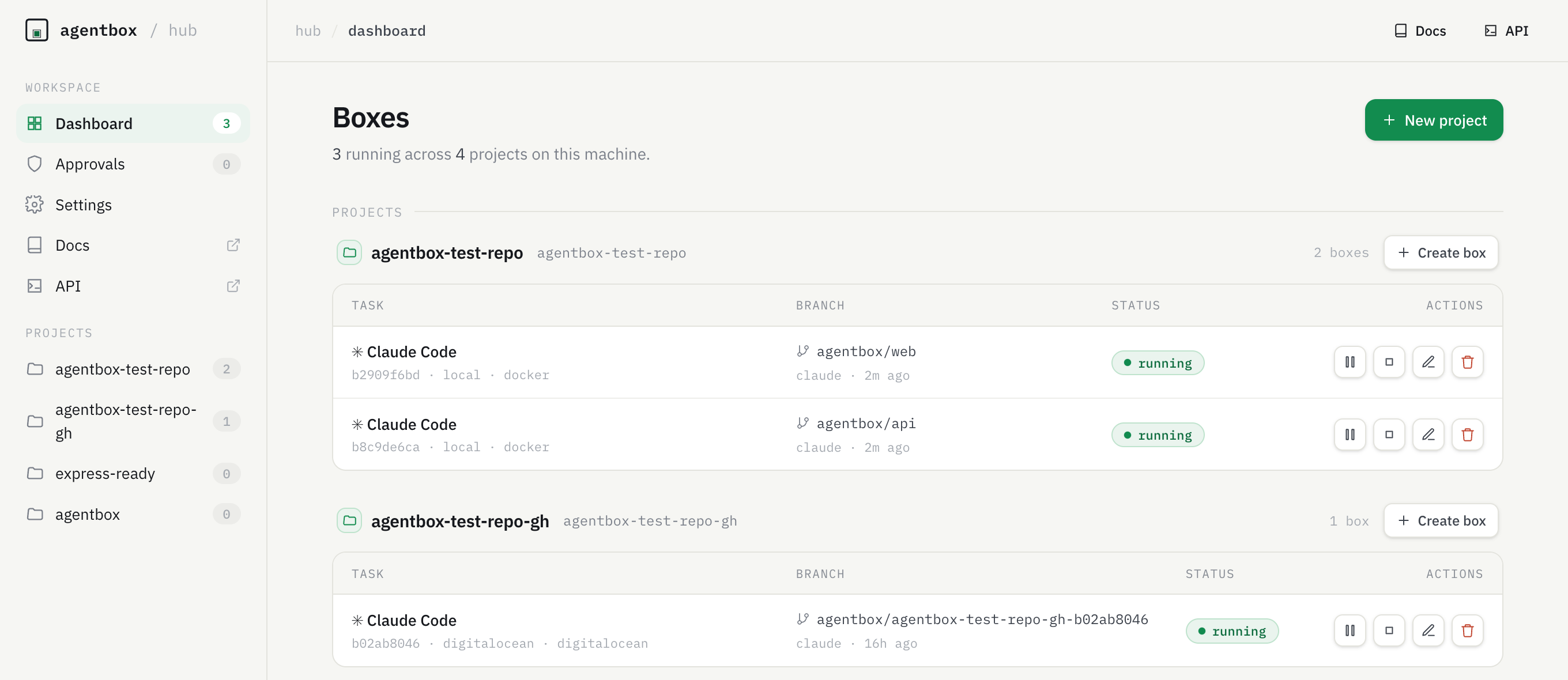This screenshot has height=680, width=1568.
Task: Click the hub label beside agentbox logo
Action: click(182, 31)
